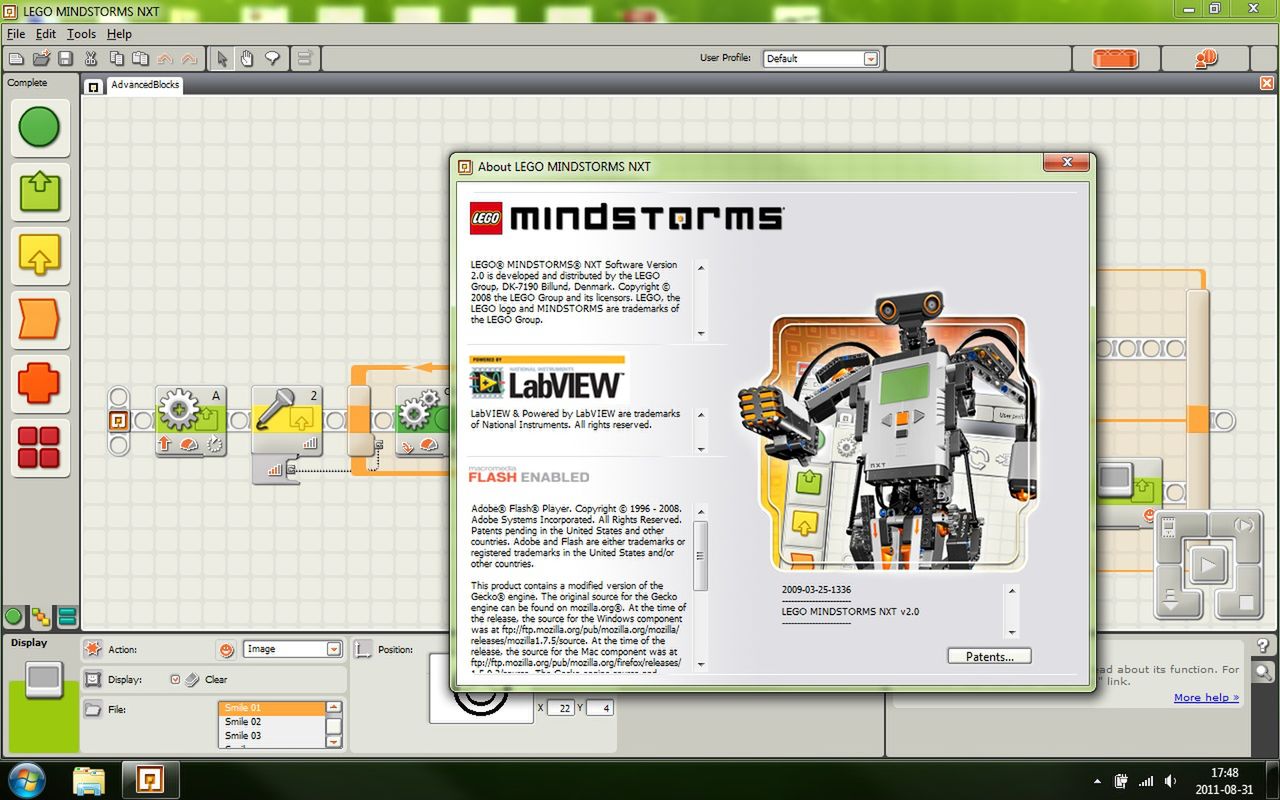Select Smile 01 in file list

[272, 708]
